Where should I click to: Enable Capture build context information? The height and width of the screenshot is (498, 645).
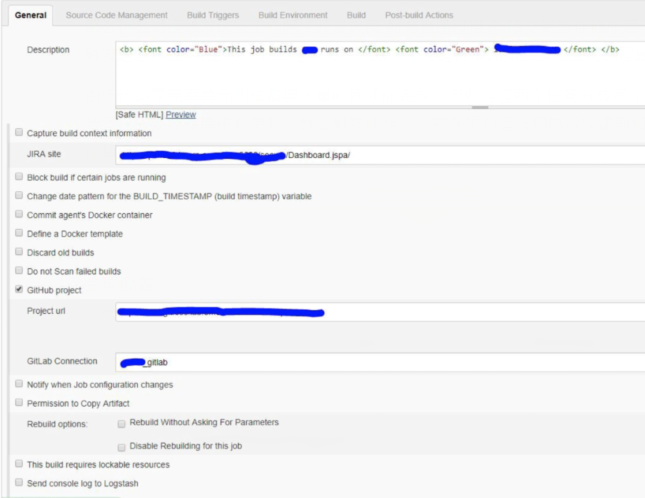(x=19, y=133)
